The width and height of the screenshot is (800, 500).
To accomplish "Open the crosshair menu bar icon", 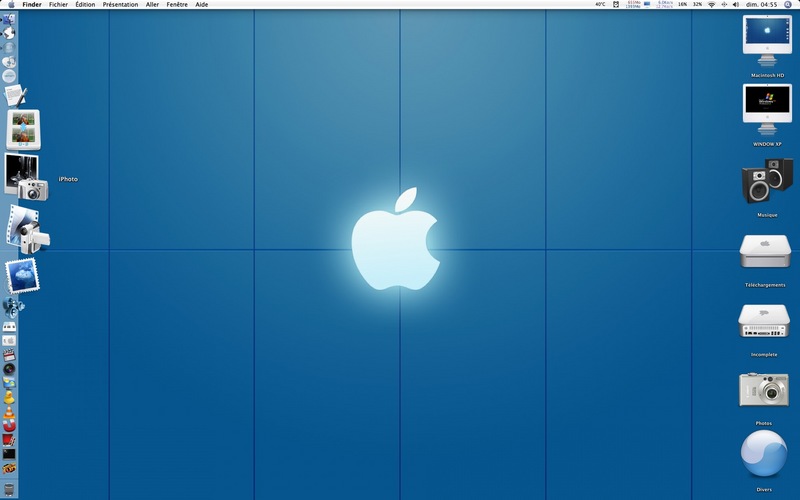I will point(724,4).
